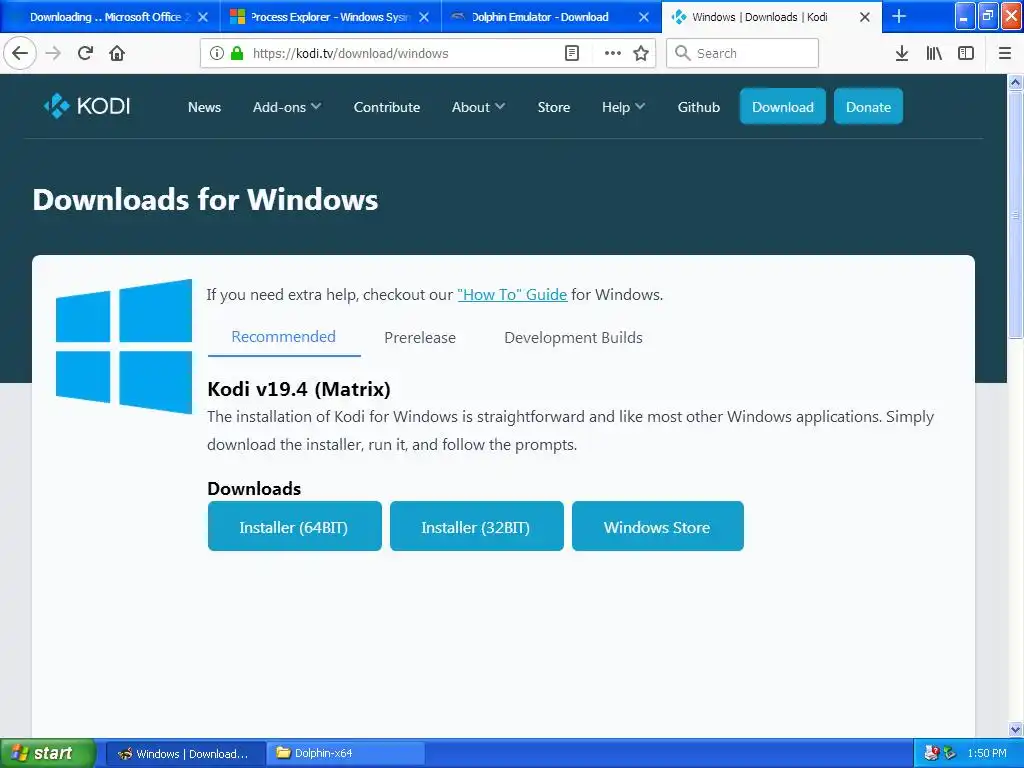Click the taskbar clock showing 1:50 PM

(x=987, y=753)
